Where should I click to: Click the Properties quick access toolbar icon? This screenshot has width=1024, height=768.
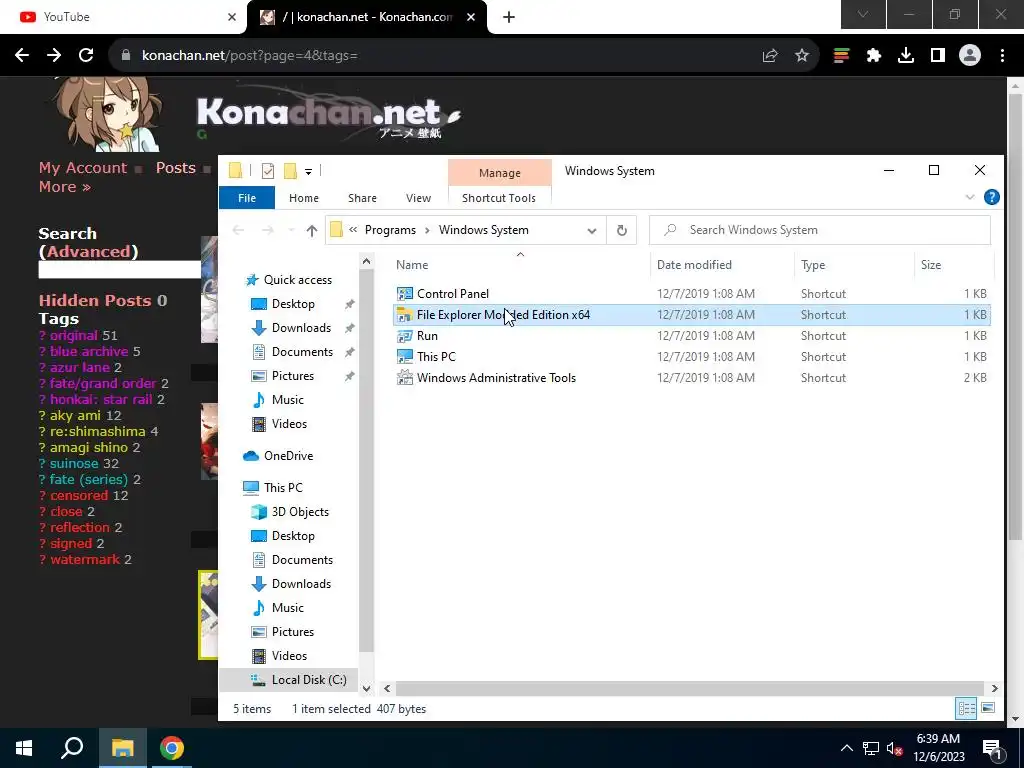pyautogui.click(x=268, y=171)
